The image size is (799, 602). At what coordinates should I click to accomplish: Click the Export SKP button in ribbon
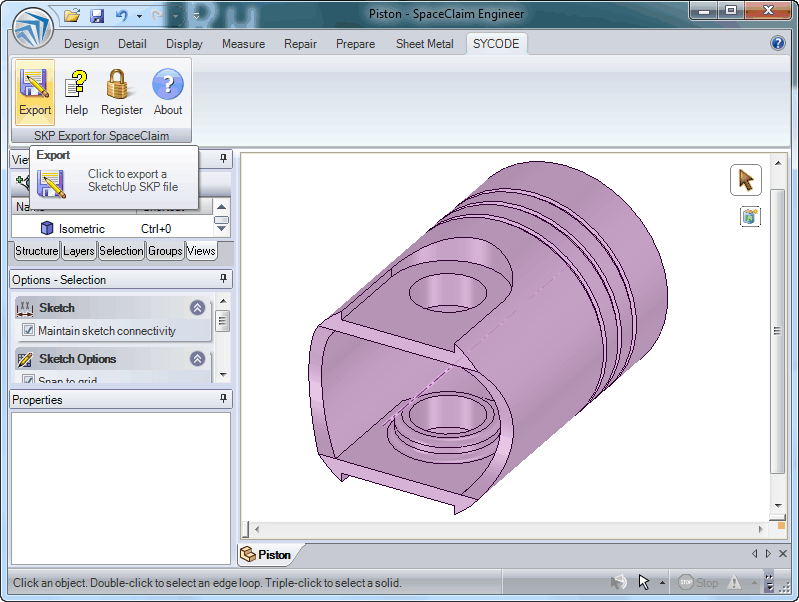pyautogui.click(x=35, y=92)
